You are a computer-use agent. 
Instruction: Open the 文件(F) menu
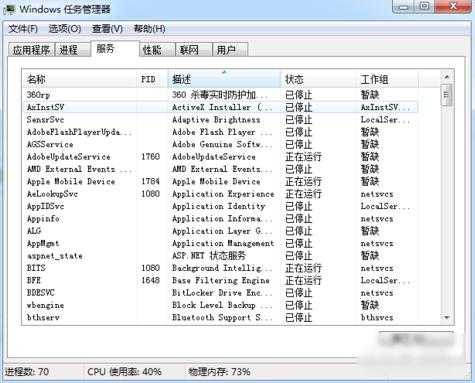tap(23, 29)
